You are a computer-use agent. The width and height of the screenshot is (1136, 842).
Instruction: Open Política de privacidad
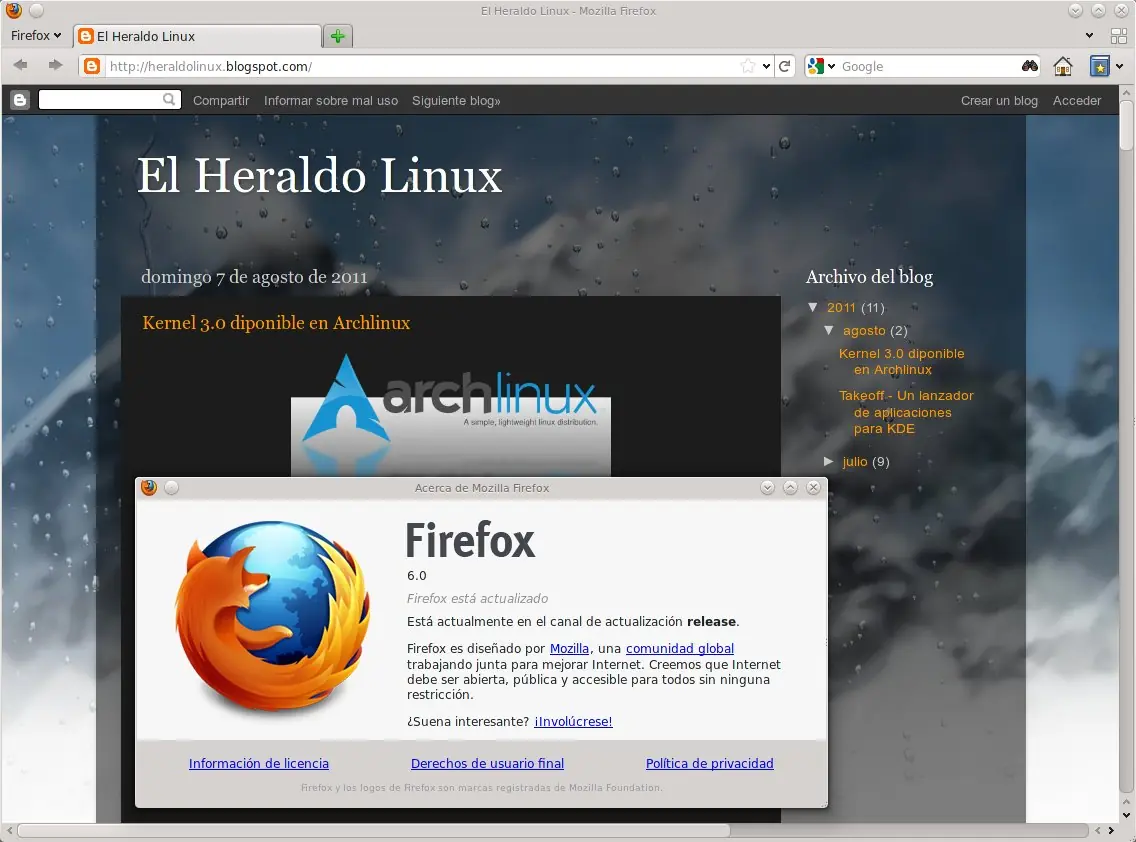709,763
